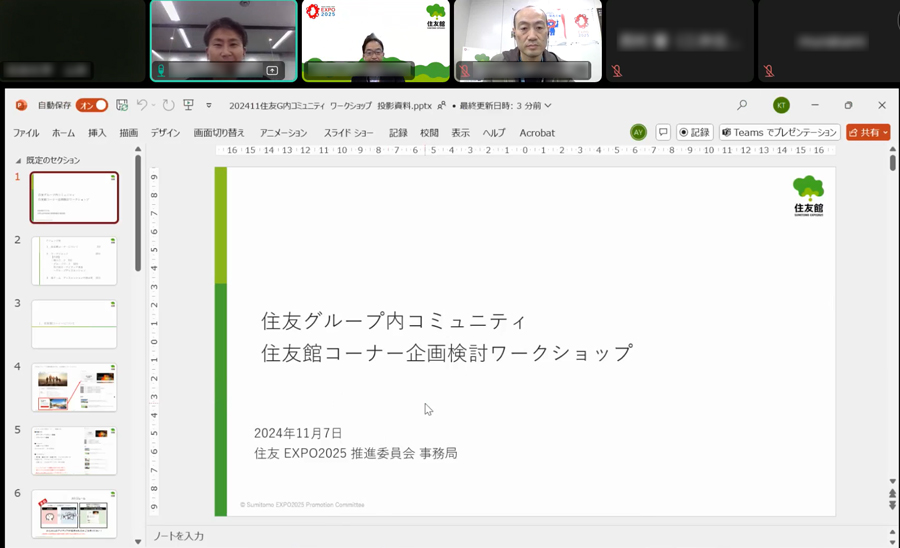Click the thumbnail pane scrollbar handle

[138, 213]
